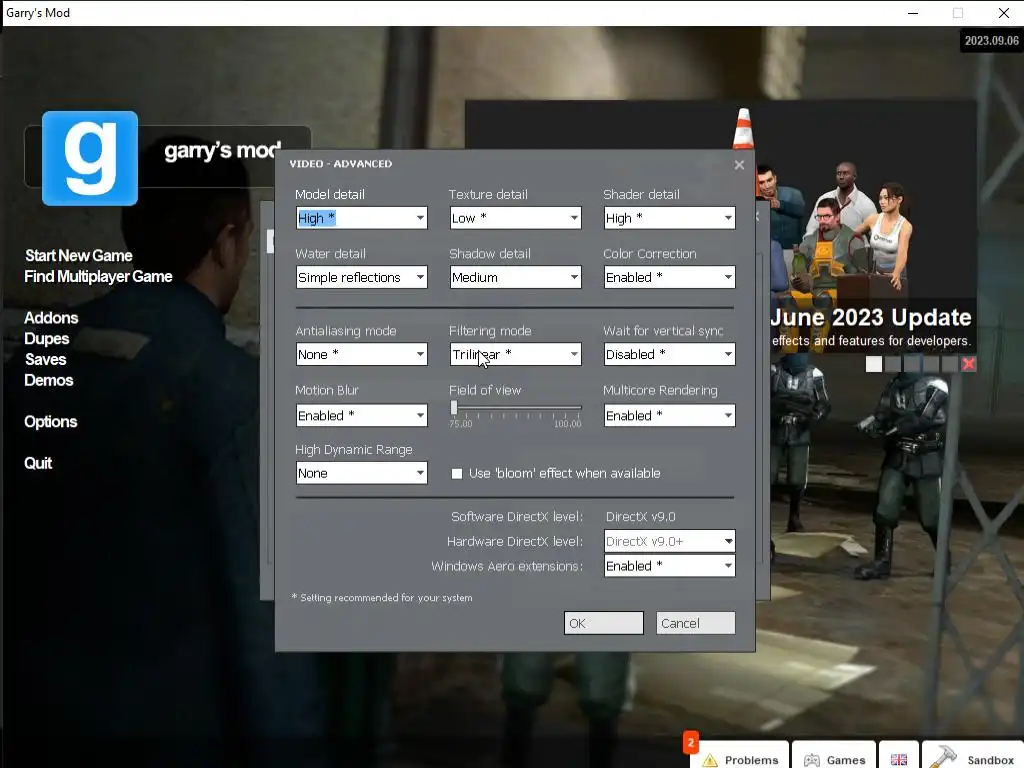This screenshot has width=1024, height=768.
Task: Click 'Setting recommended for your system' note
Action: tap(382, 598)
